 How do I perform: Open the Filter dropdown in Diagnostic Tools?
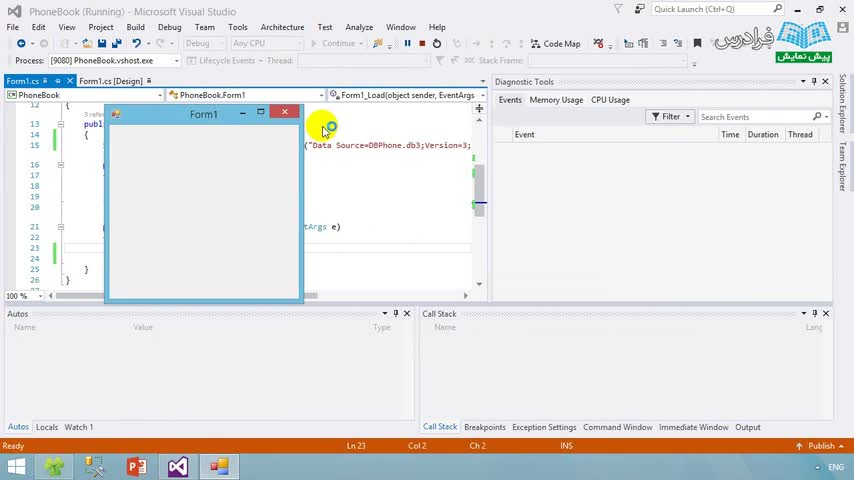pyautogui.click(x=670, y=117)
